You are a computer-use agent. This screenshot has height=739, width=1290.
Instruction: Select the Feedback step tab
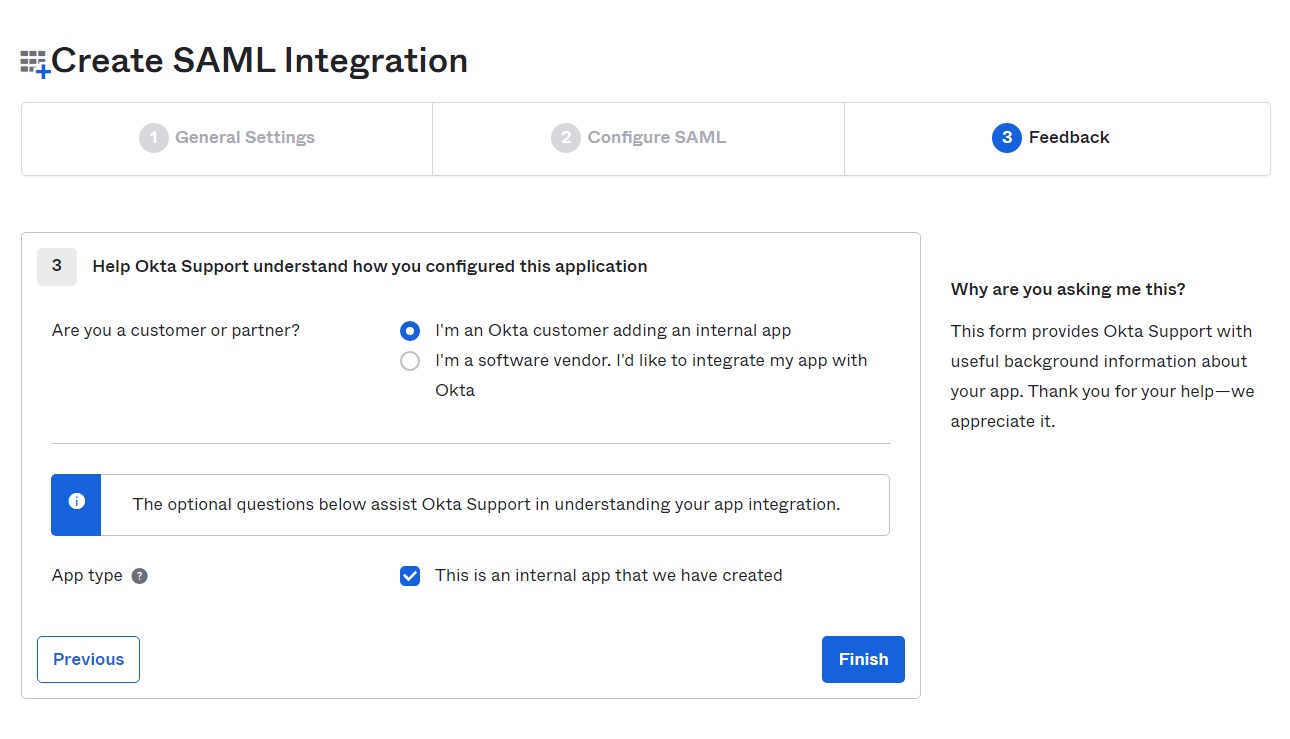coord(1057,138)
